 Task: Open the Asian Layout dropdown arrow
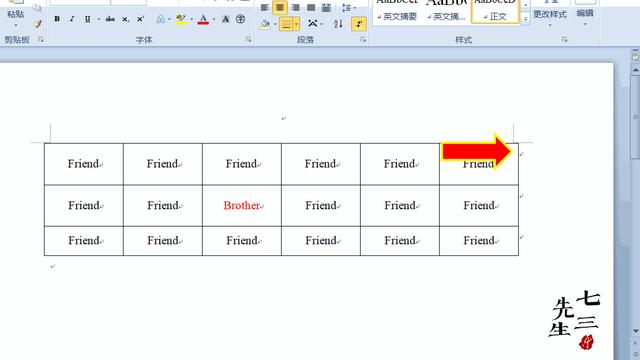point(322,24)
